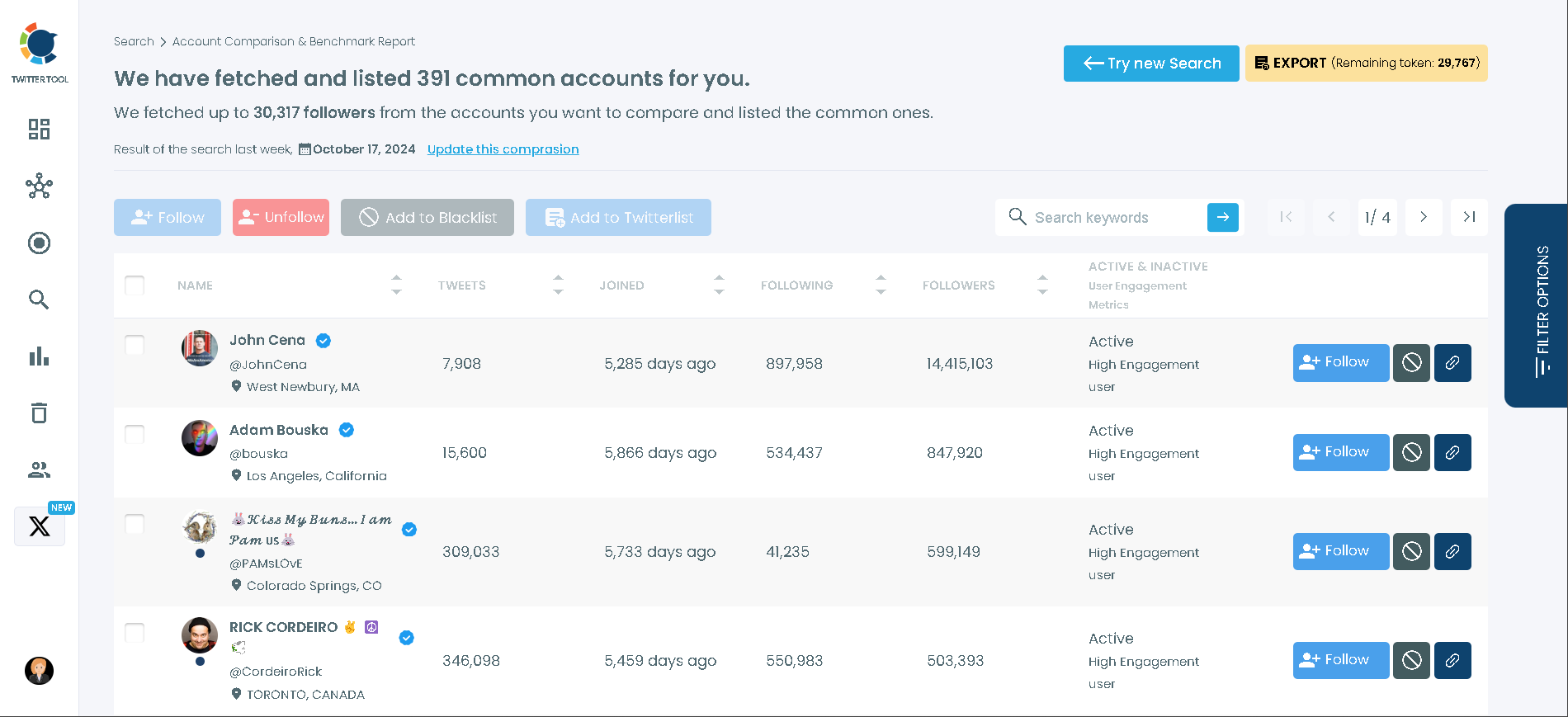Click the bulk Follow button above table
The width and height of the screenshot is (1568, 717).
tap(168, 217)
